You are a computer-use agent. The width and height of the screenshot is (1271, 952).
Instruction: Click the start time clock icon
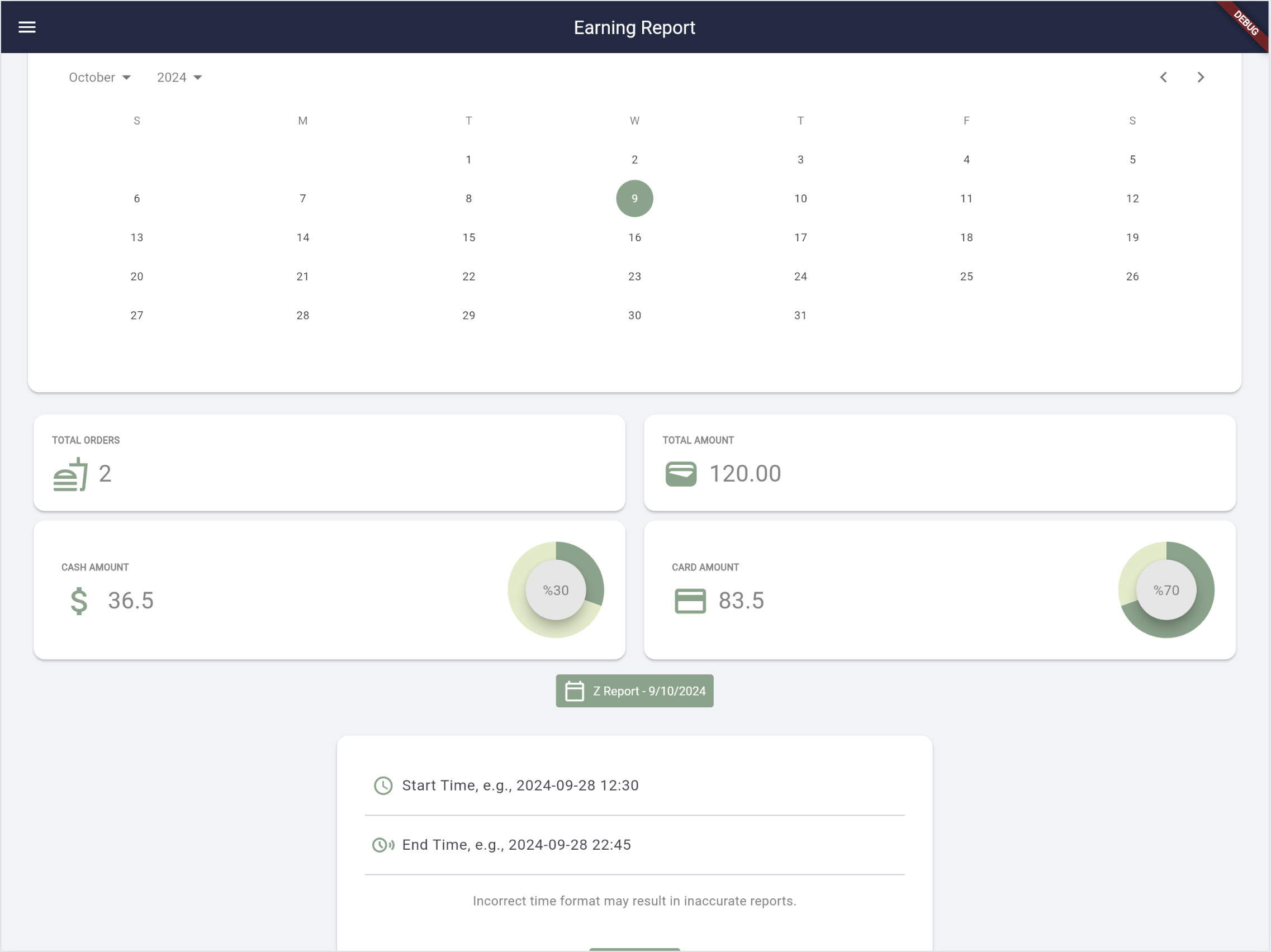click(383, 786)
